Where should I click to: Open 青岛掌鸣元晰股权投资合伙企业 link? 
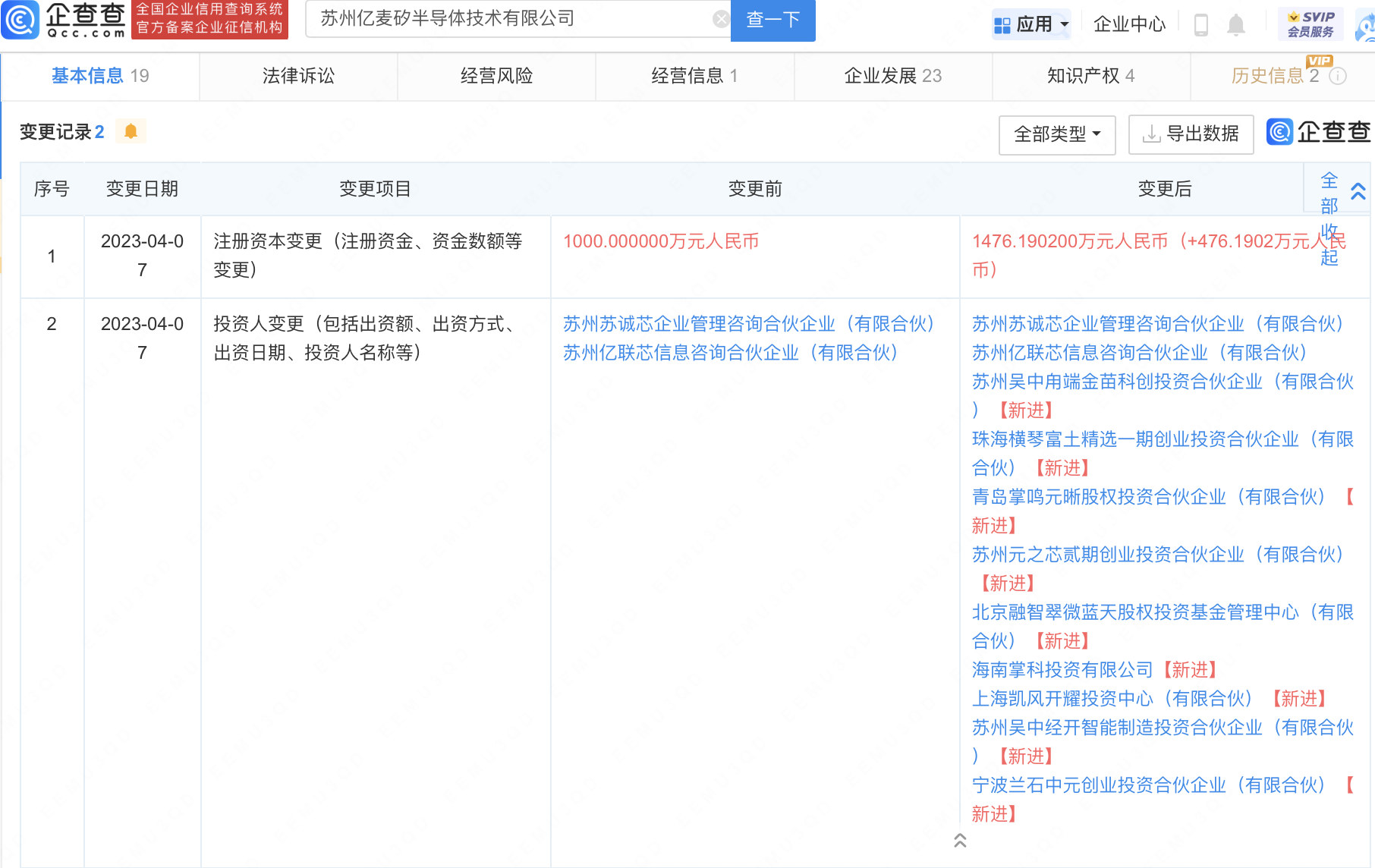click(1148, 497)
